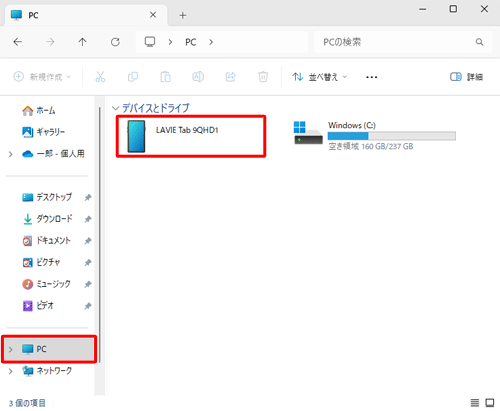Click the Copy icon in toolbar
The image size is (500, 411).
[x=133, y=77]
